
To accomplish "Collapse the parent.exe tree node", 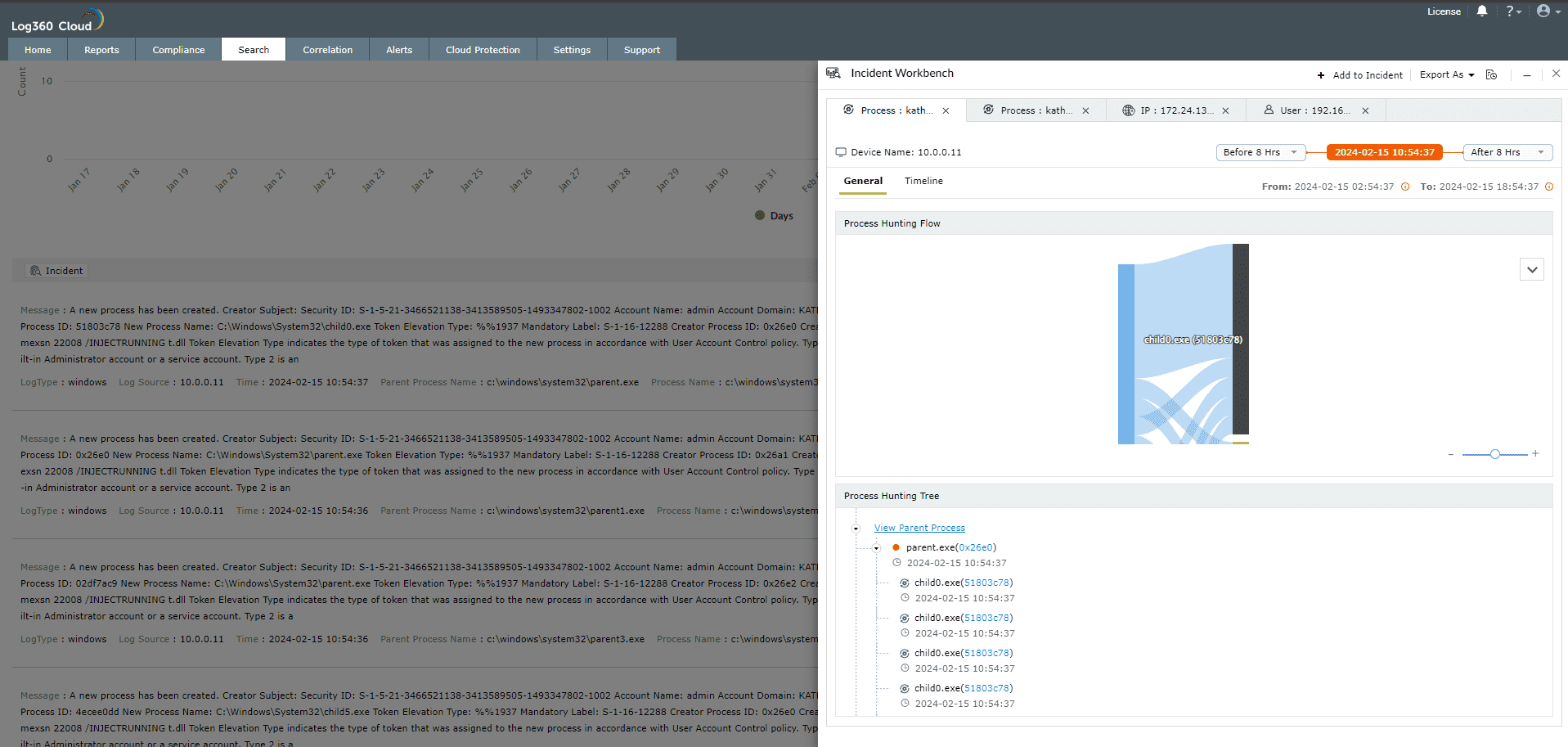I will [876, 548].
